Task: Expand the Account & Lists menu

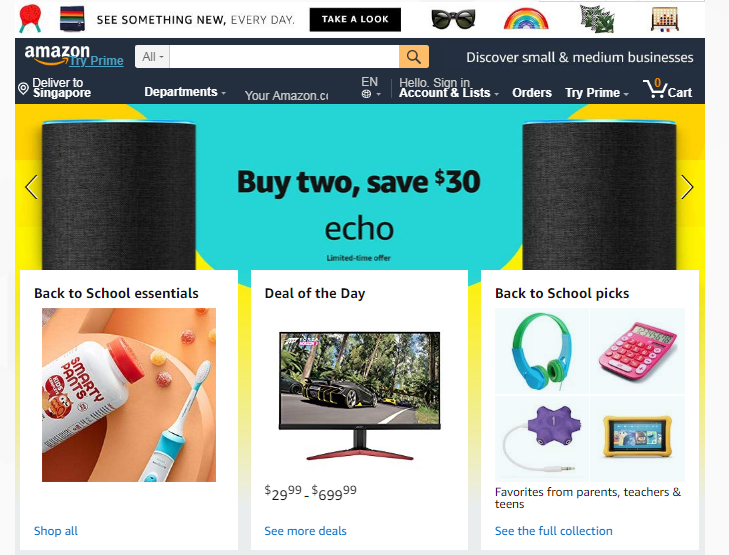Action: pos(449,92)
